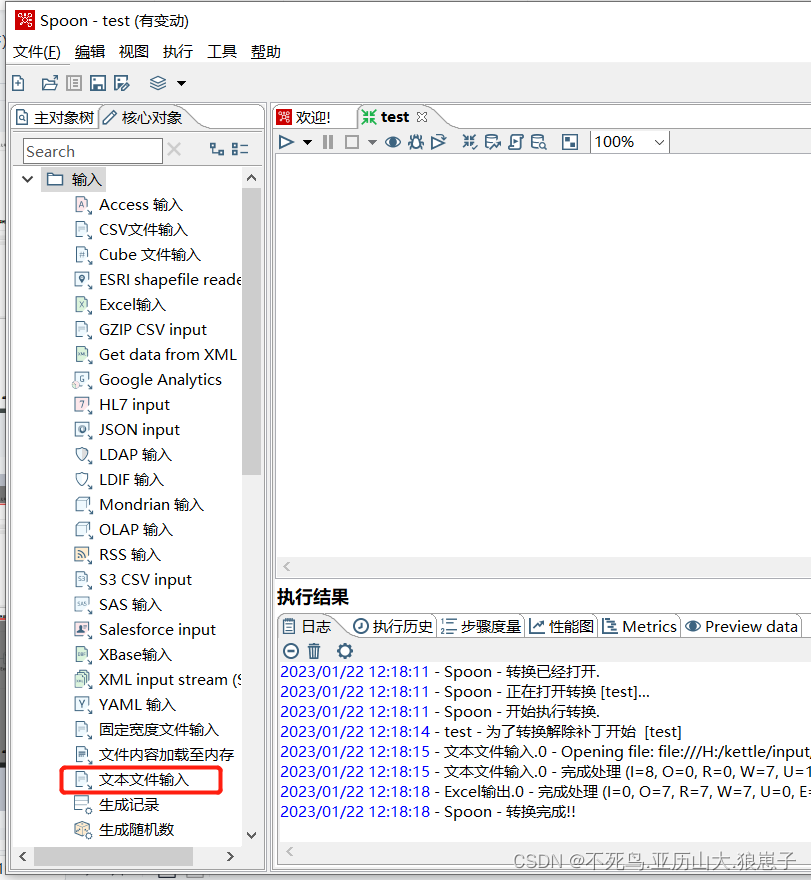The height and width of the screenshot is (880, 811).
Task: Click the get SQL icon
Action: coord(515,142)
